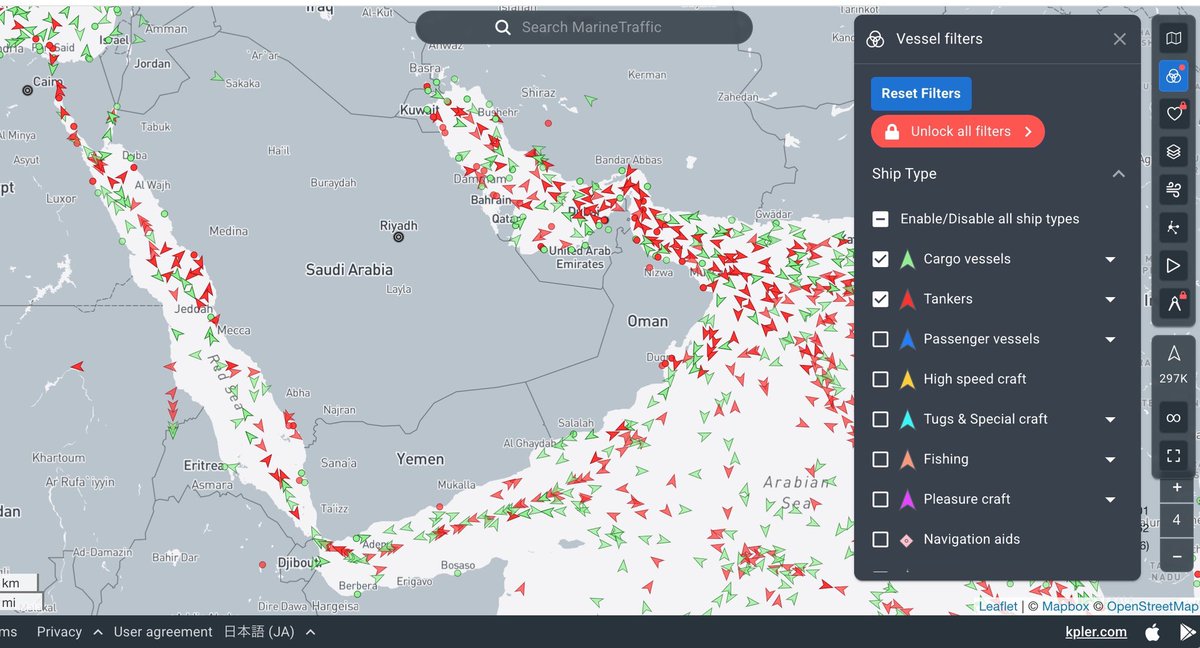Viewport: 1200px width, 648px height.
Task: Collapse the Ship Type section
Action: pyautogui.click(x=1118, y=174)
